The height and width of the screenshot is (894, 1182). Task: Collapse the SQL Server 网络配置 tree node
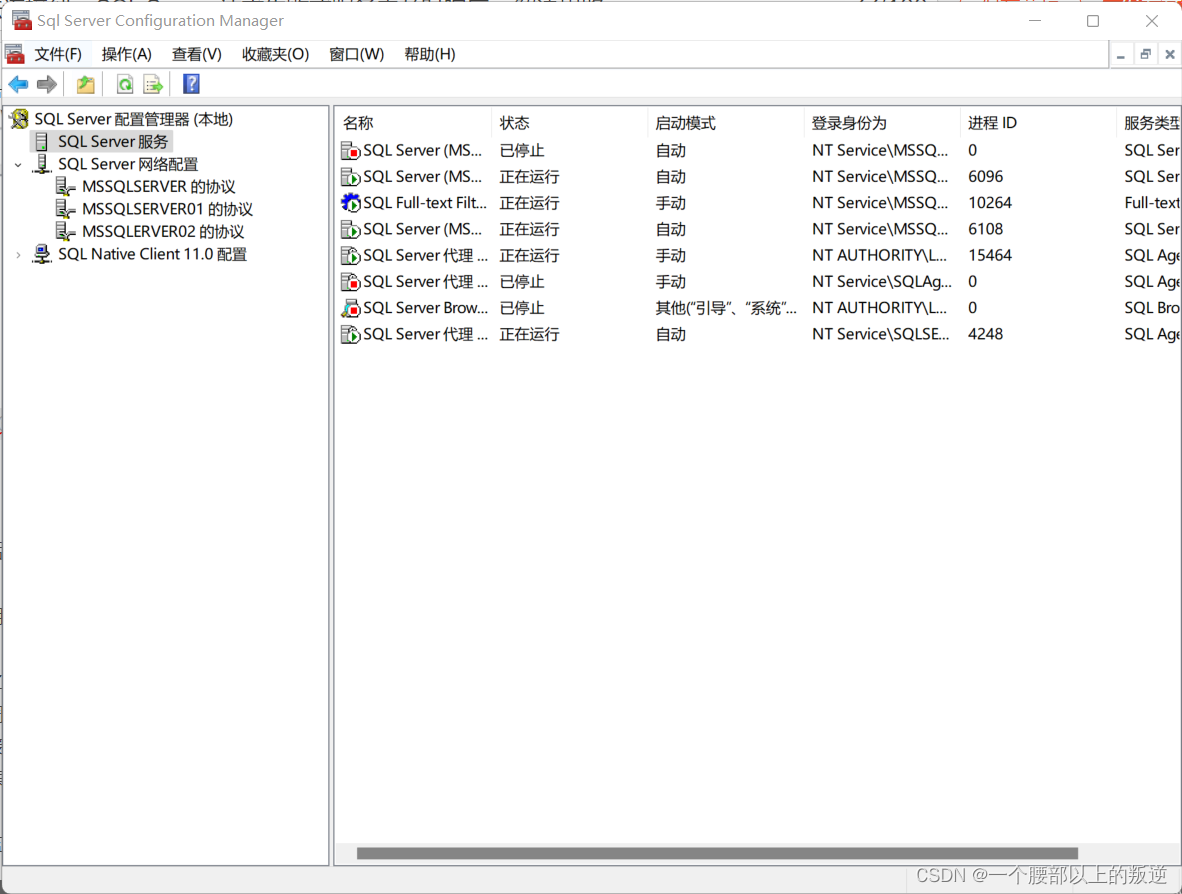[x=18, y=164]
